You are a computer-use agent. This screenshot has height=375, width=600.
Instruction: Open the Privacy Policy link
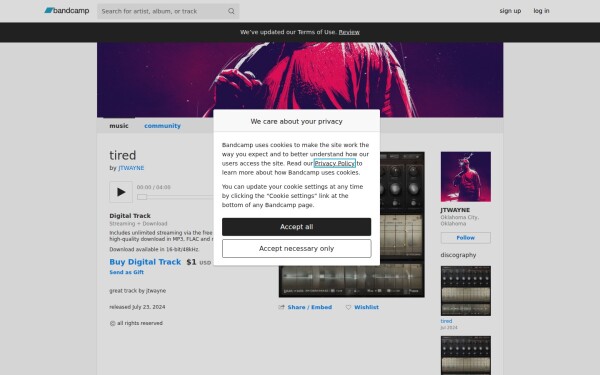(x=334, y=163)
